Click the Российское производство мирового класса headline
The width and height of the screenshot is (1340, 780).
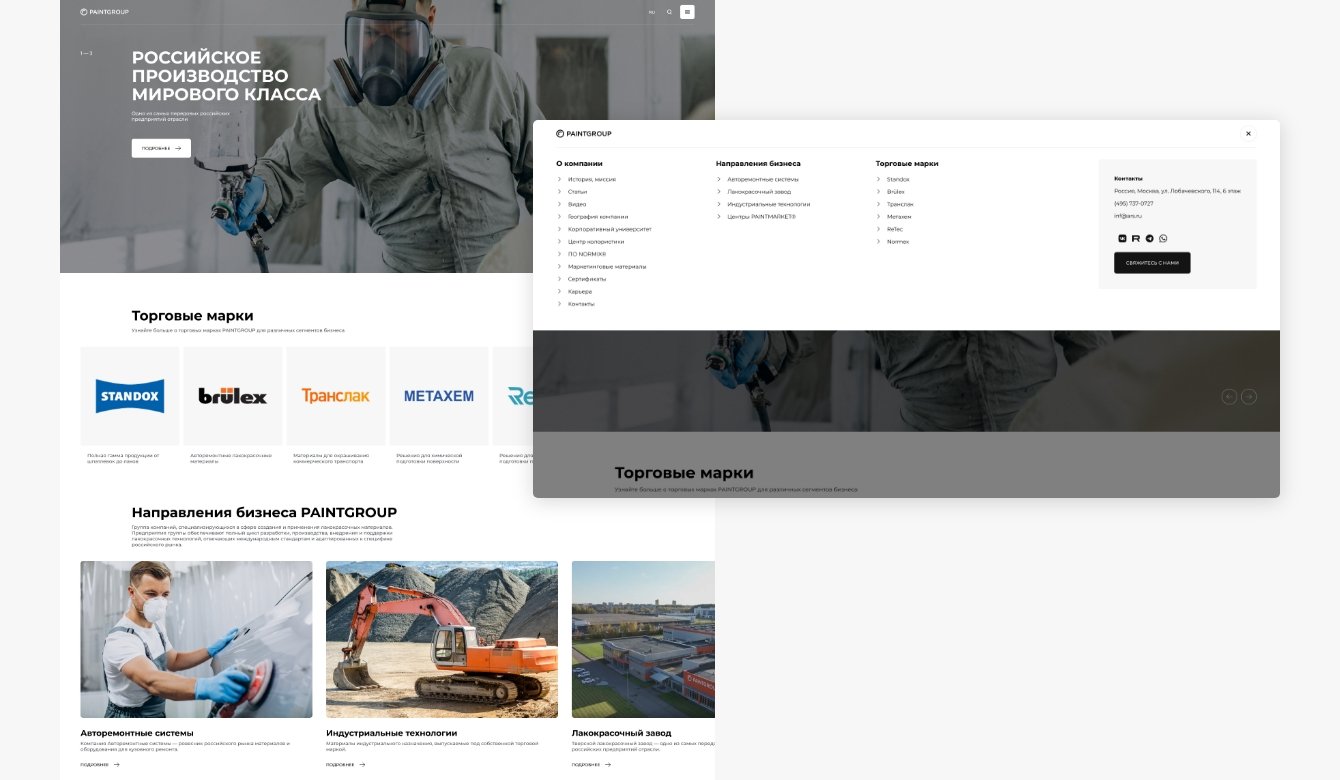(226, 76)
